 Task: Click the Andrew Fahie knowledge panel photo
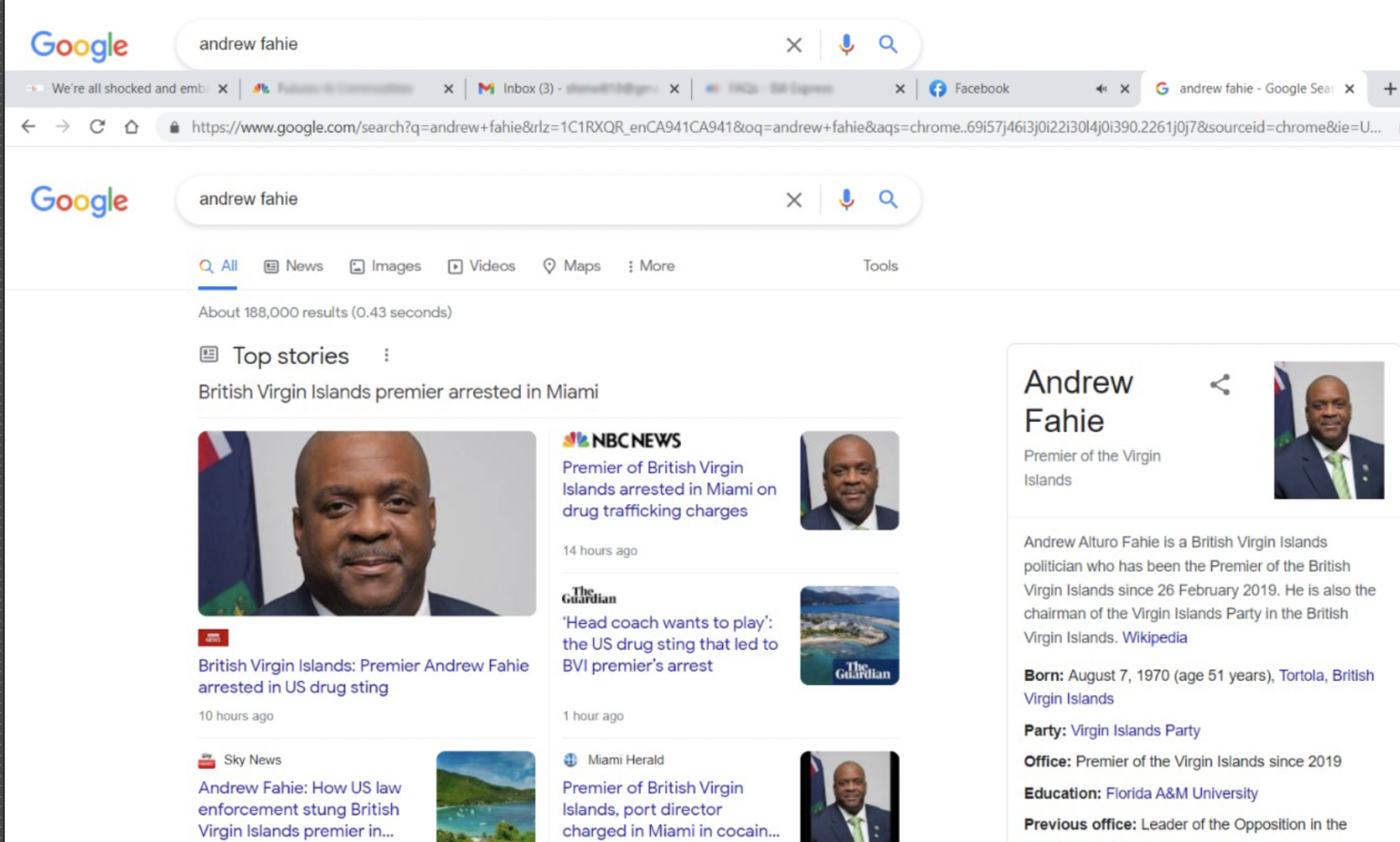(1328, 429)
